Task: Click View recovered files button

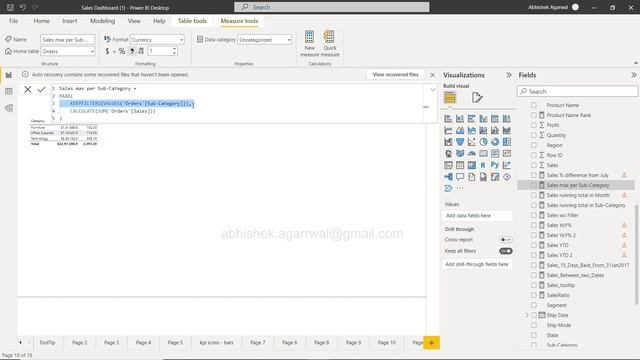Action: coord(396,75)
